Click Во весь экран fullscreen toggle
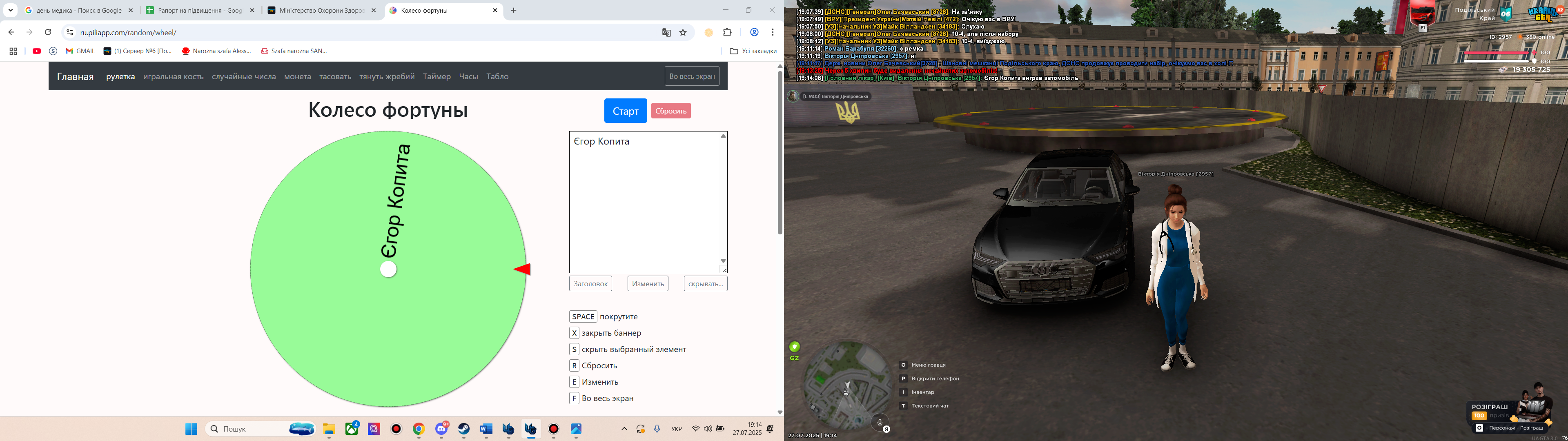Screen dimensions: 1568x441 click(x=691, y=77)
